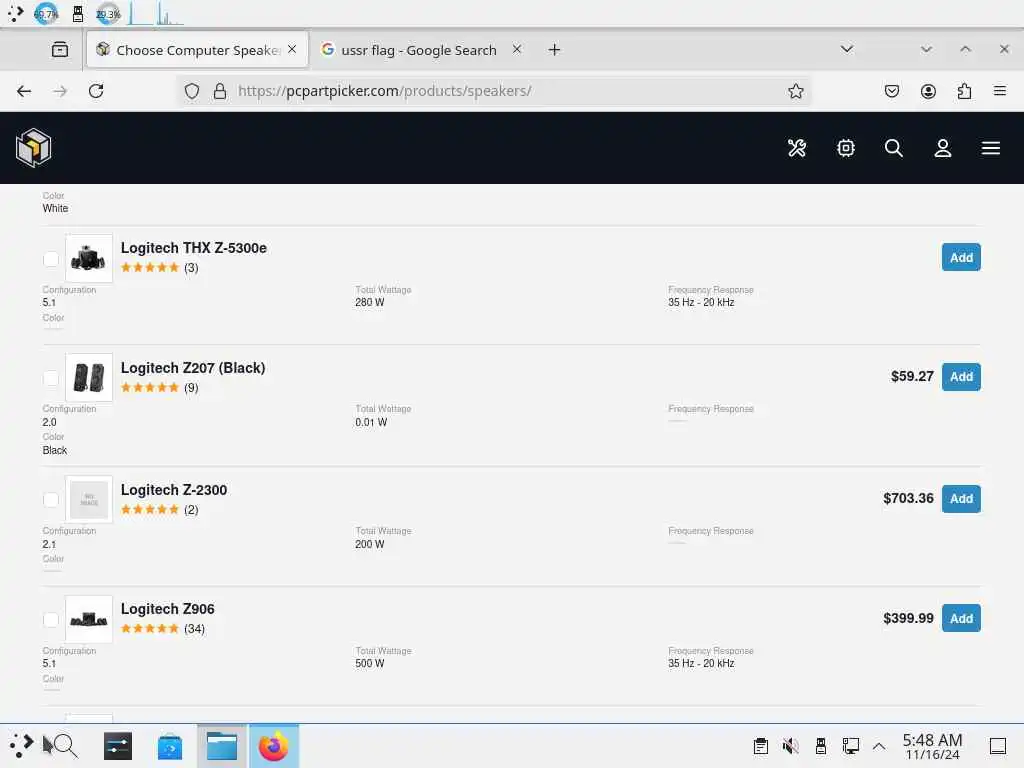
Task: Bookmark this page with the star icon
Action: click(x=795, y=91)
